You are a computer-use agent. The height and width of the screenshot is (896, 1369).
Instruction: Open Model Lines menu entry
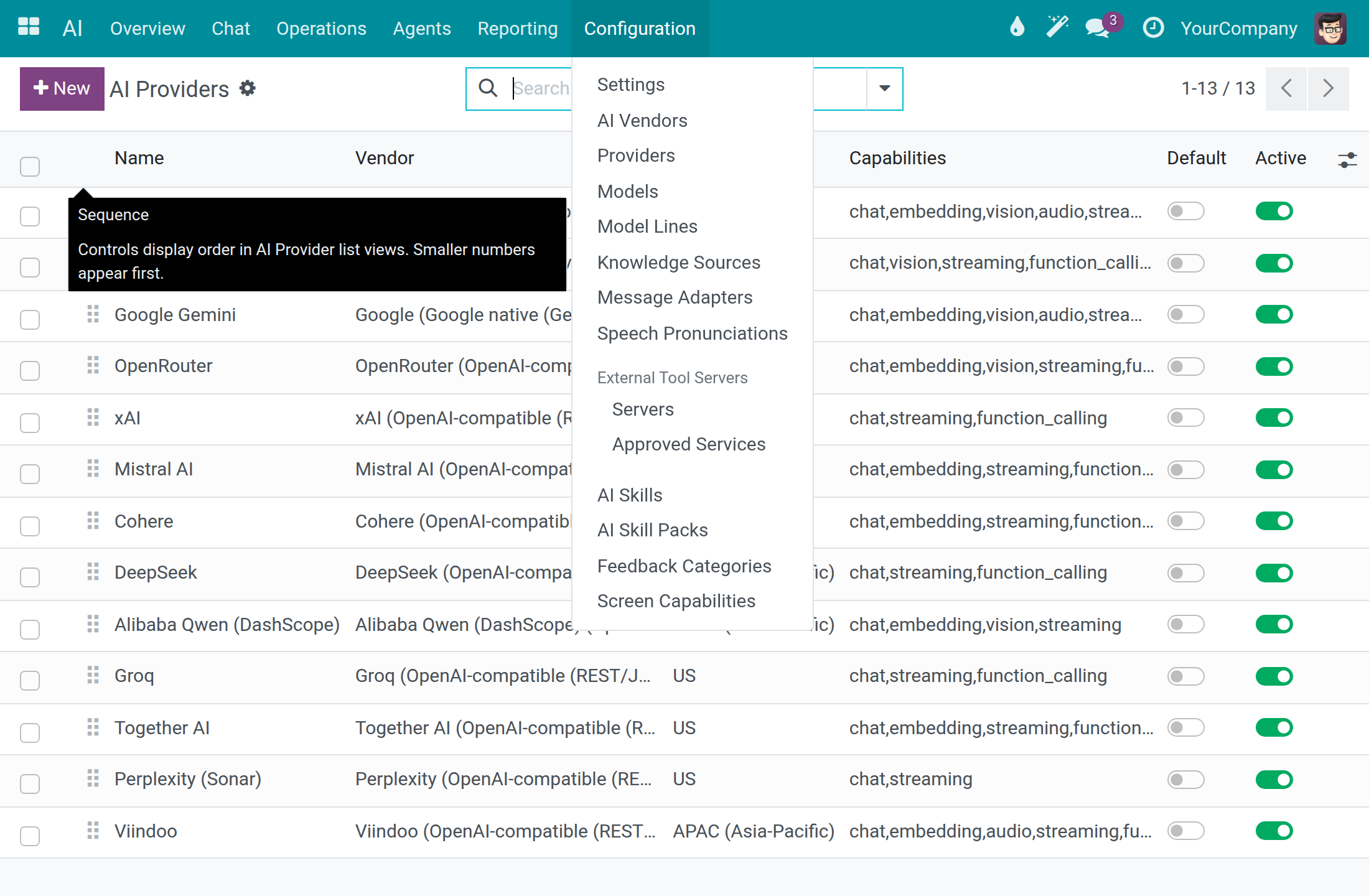(x=647, y=226)
